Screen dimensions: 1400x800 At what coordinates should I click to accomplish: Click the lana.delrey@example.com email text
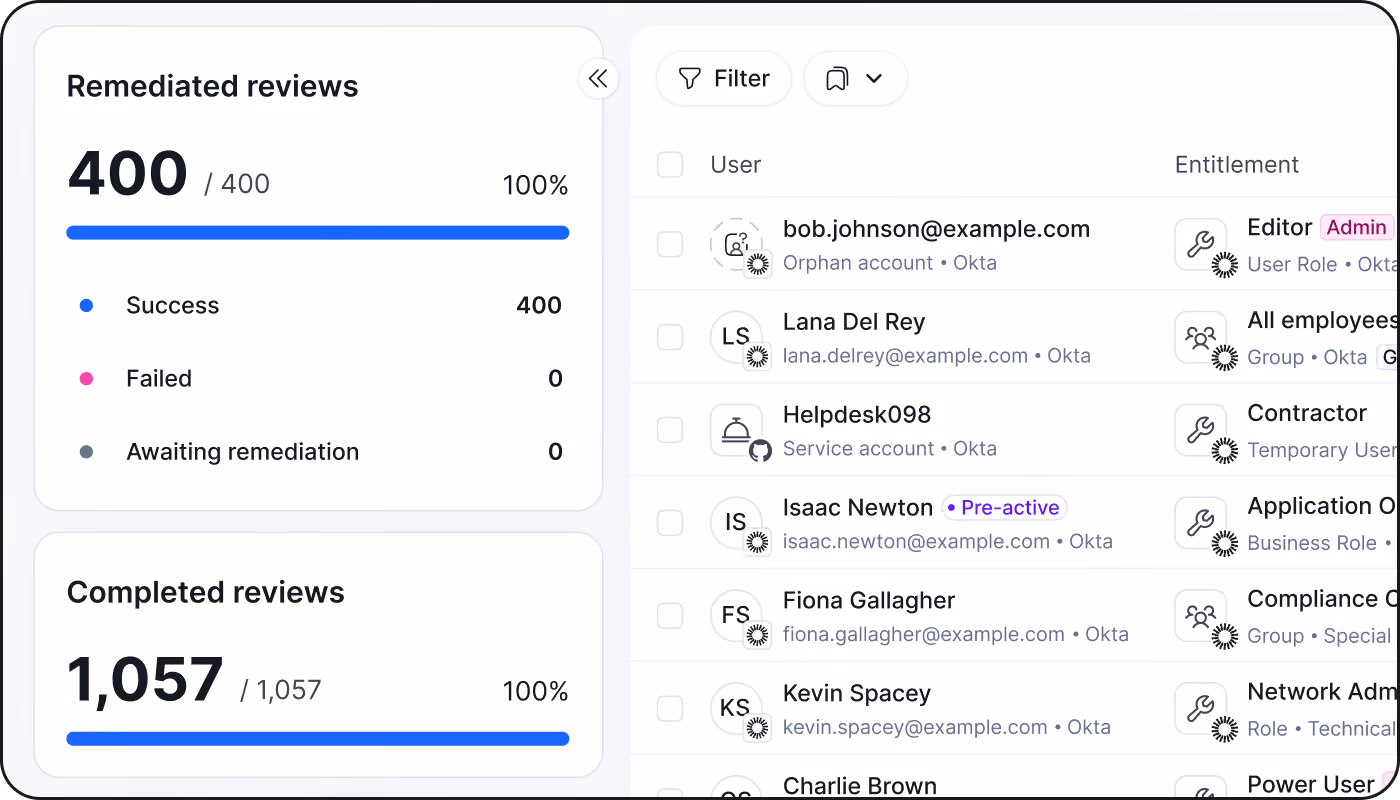[905, 356]
